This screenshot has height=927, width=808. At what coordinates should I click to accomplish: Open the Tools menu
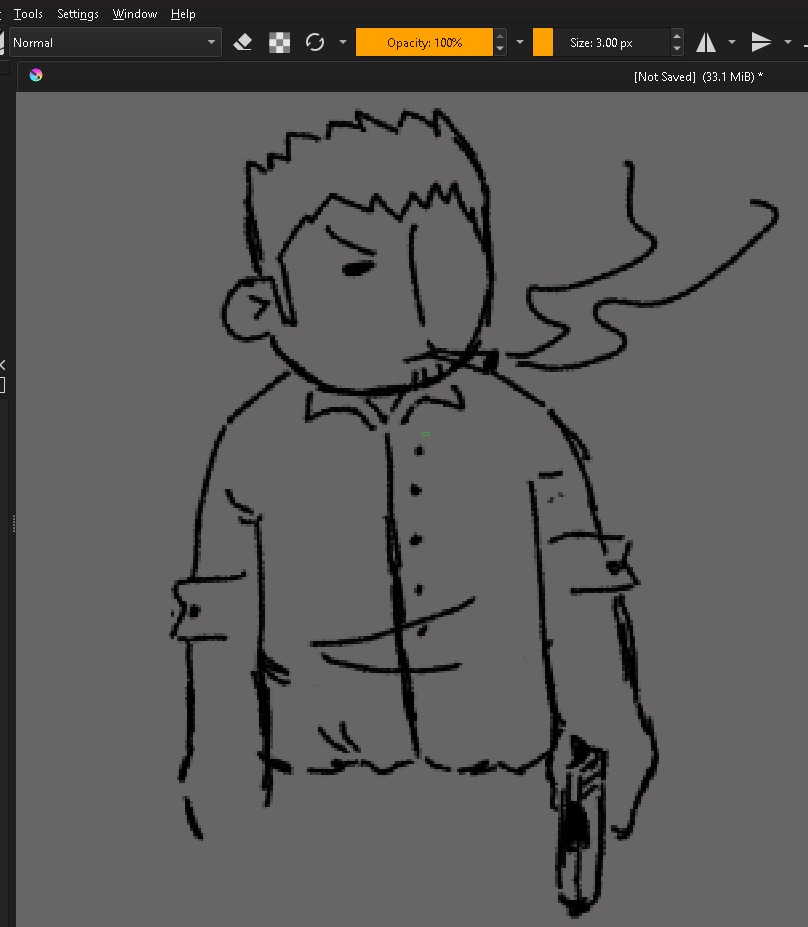[28, 14]
